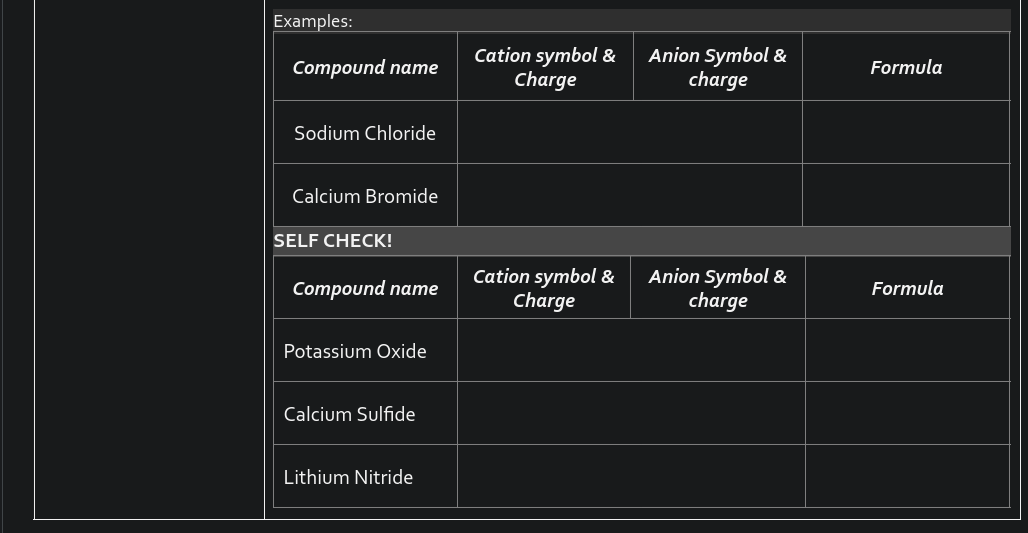
Task: Click the SELF CHECK! heading text
Action: [x=333, y=241]
